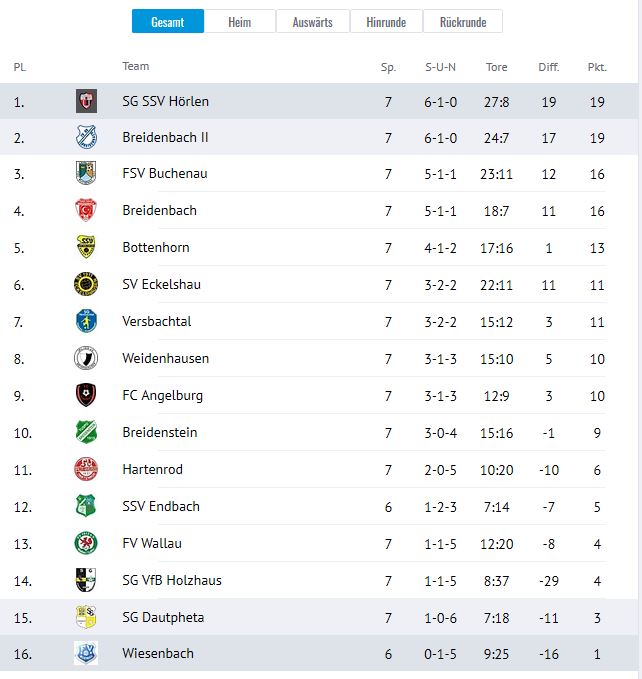
Task: Click the SG Dautpheta team name
Action: [x=163, y=617]
